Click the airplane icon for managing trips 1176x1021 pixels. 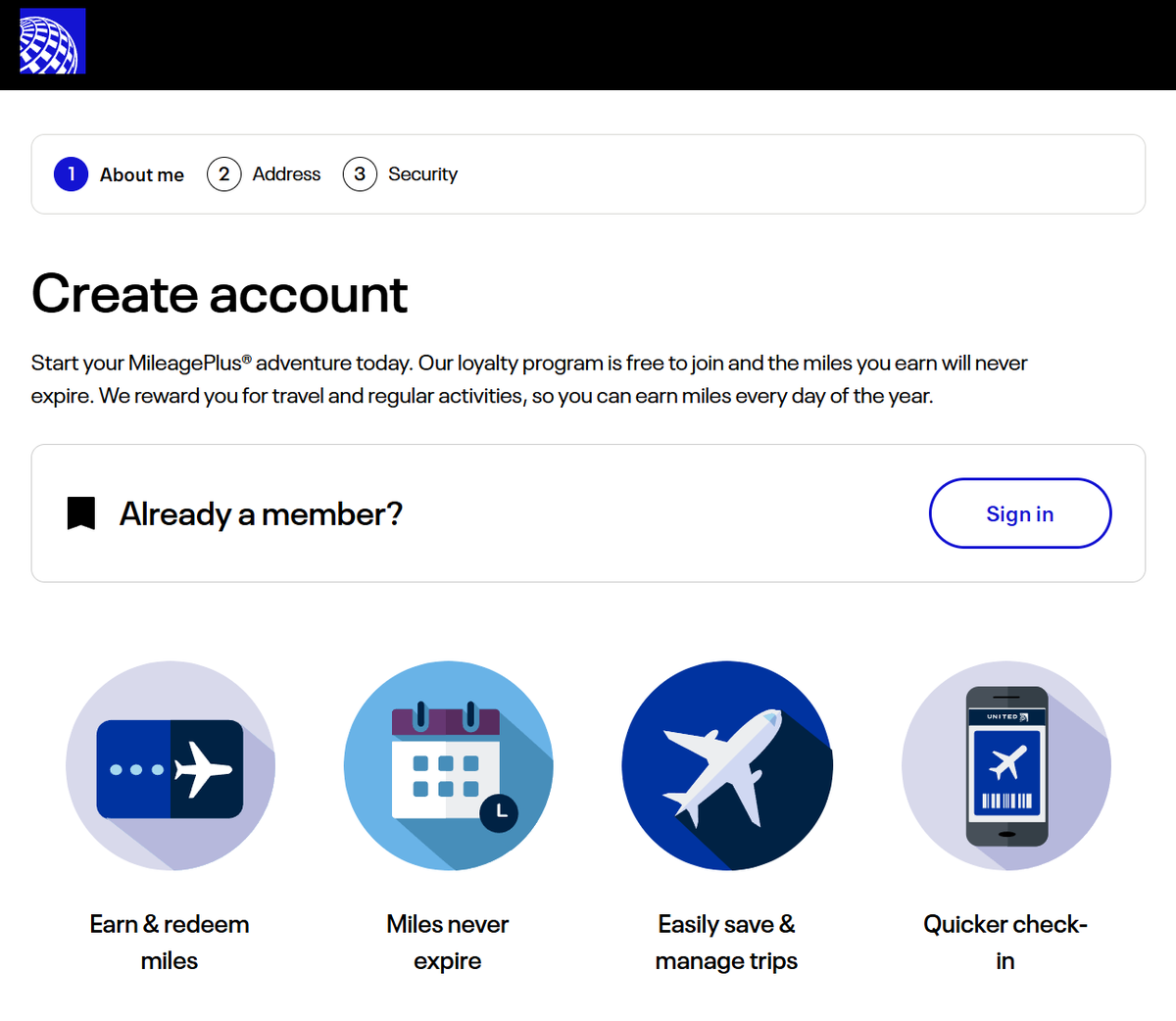pos(726,765)
